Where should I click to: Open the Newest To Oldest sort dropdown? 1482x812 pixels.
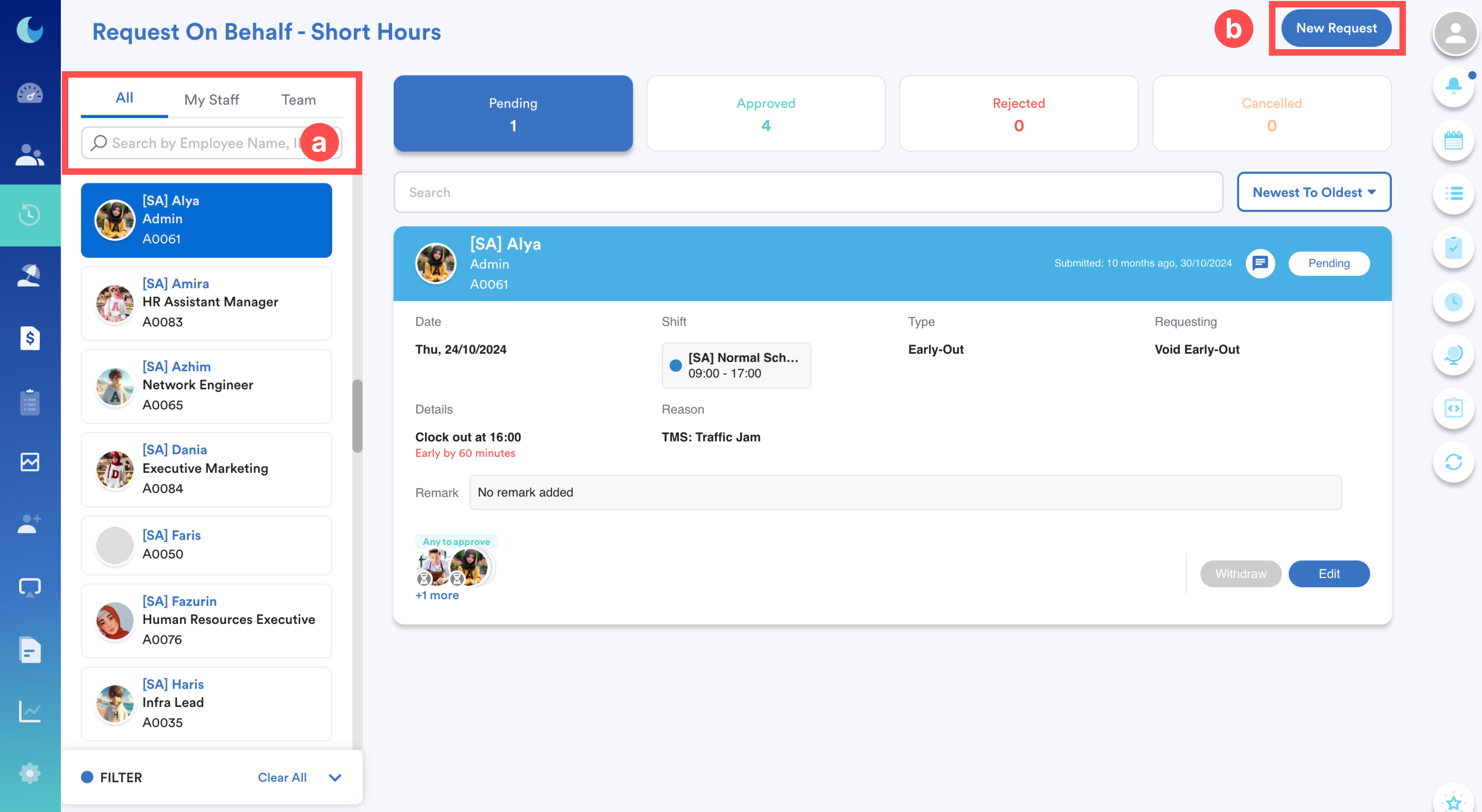[1313, 192]
